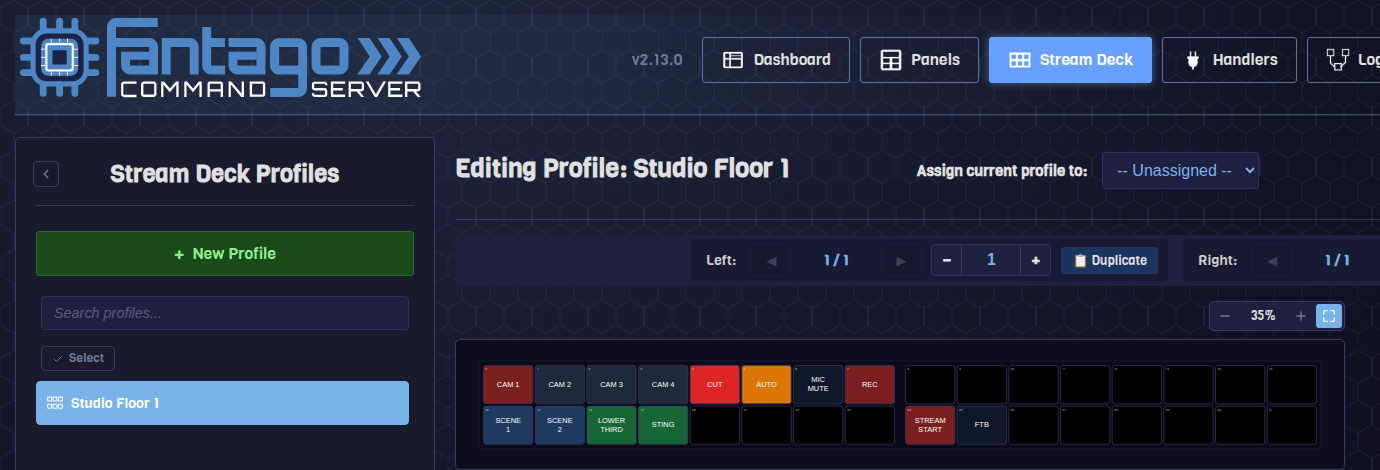Click the fit-to-view zoom icon
The height and width of the screenshot is (470, 1380).
1329,316
